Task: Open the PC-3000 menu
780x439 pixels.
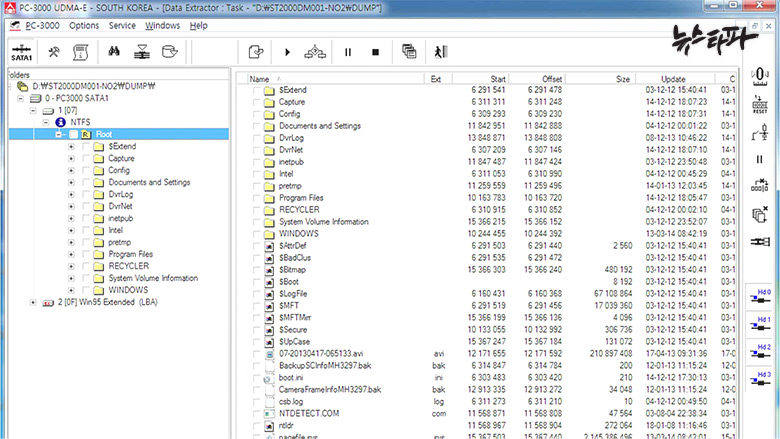Action: pos(42,25)
